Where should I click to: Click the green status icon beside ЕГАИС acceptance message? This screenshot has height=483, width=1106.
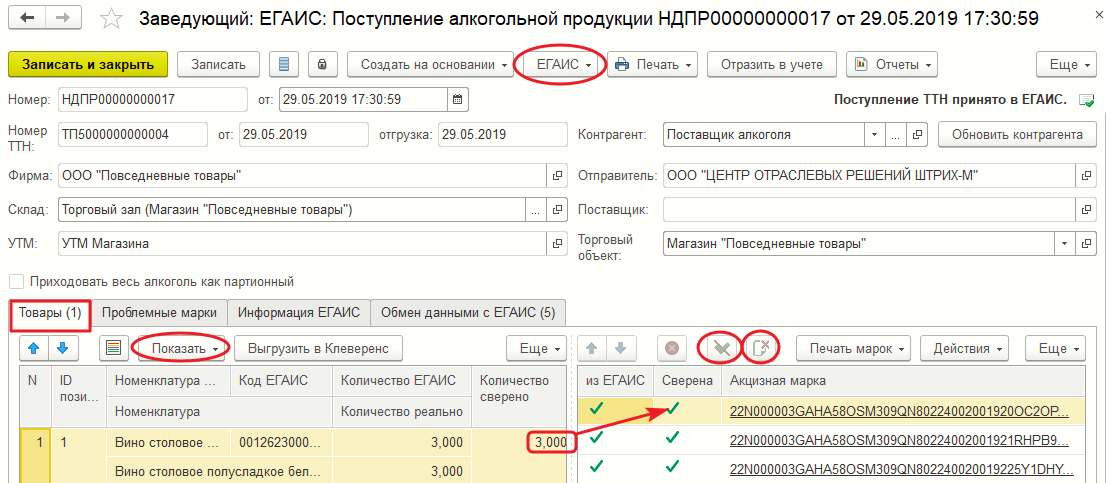[x=1087, y=101]
